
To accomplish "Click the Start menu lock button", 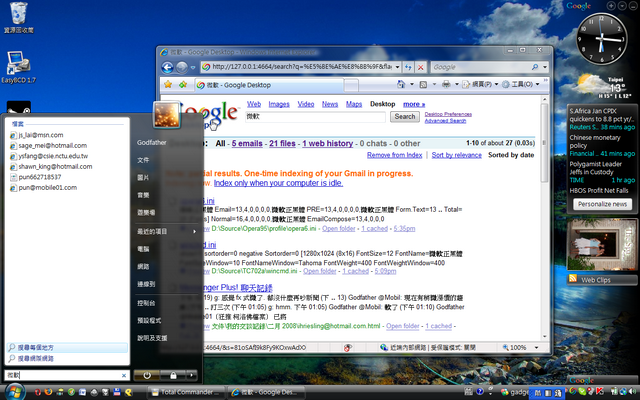I will coord(173,375).
